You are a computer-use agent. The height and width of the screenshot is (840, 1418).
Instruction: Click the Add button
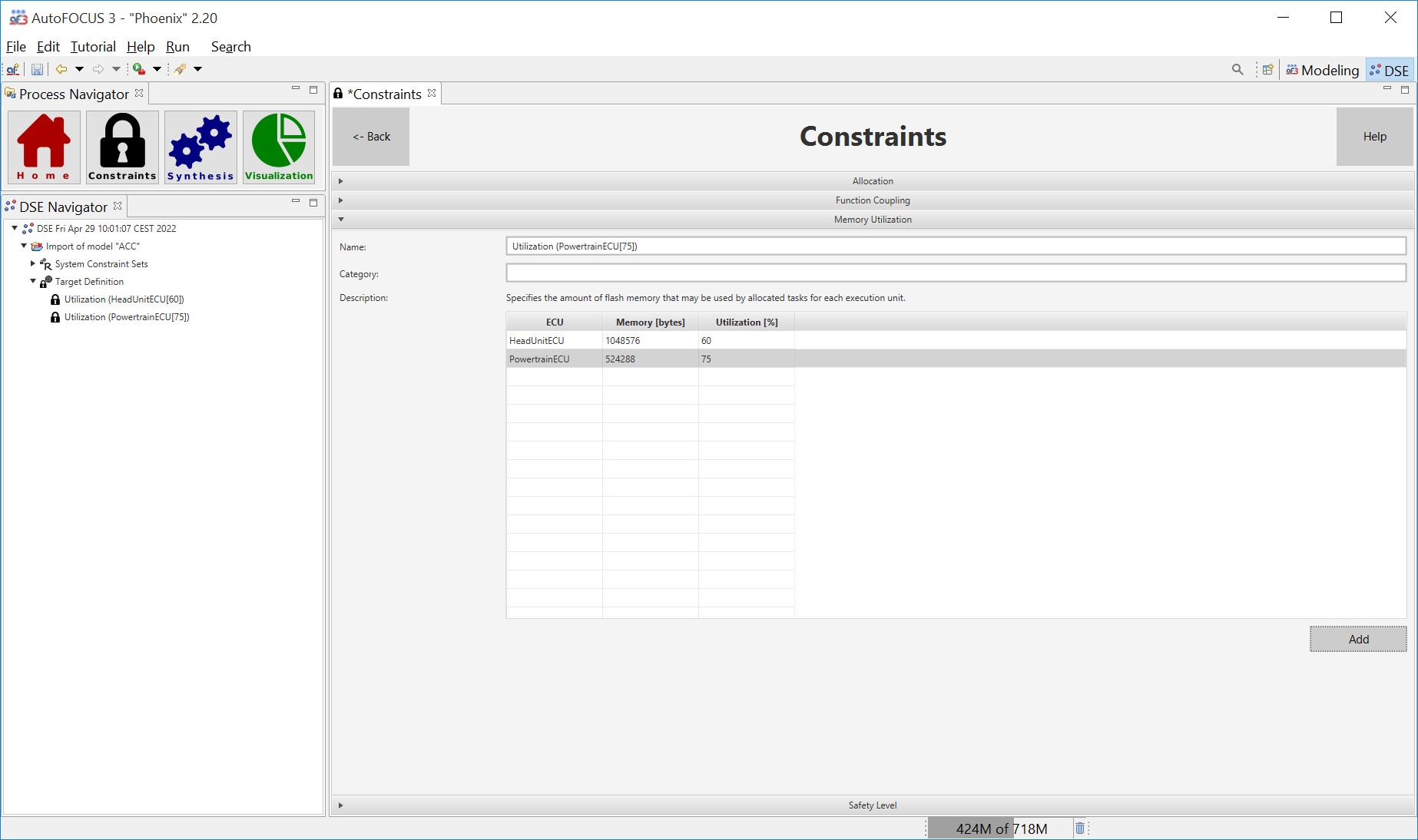pos(1358,639)
